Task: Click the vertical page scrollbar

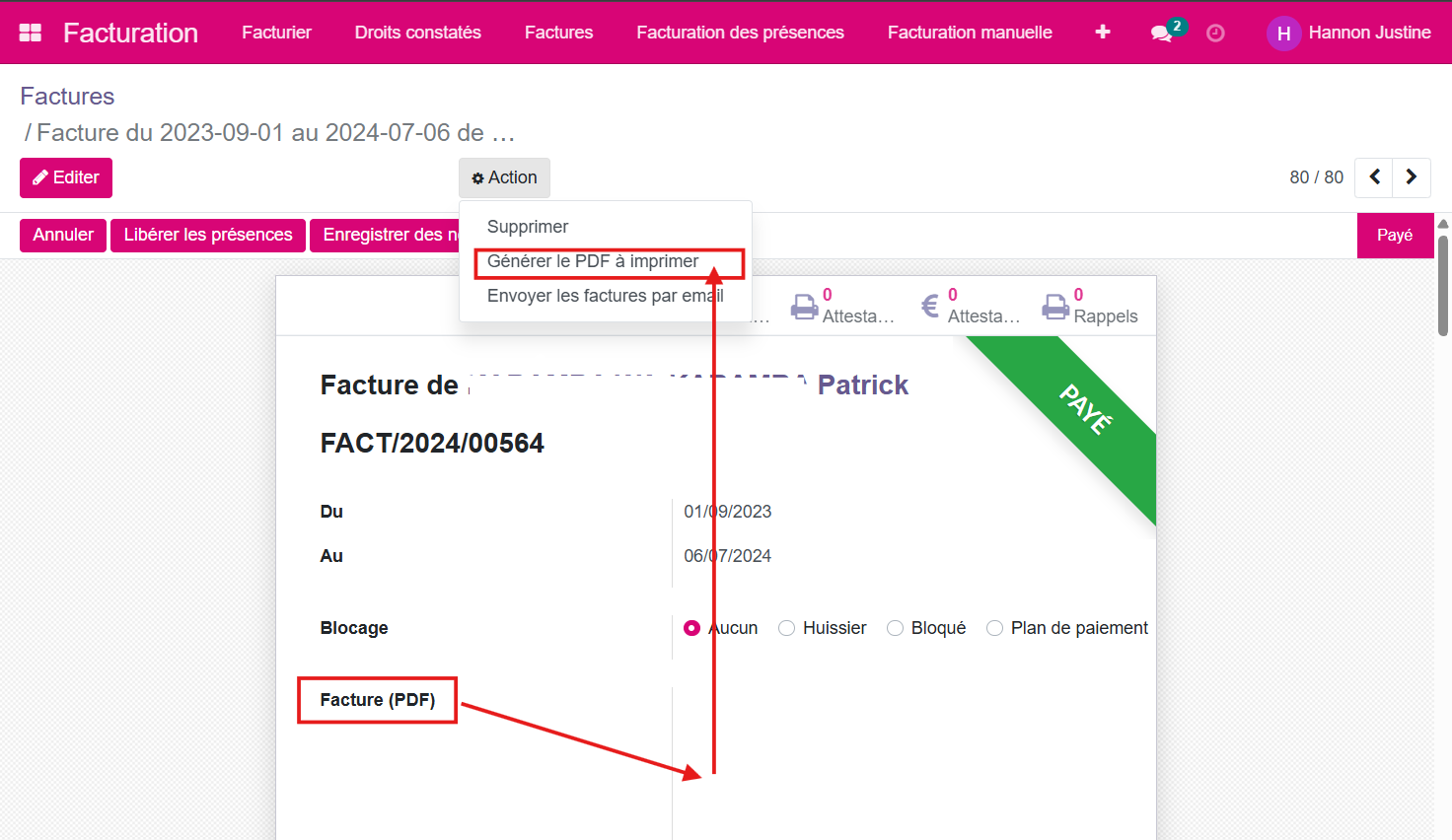Action: 1443,286
